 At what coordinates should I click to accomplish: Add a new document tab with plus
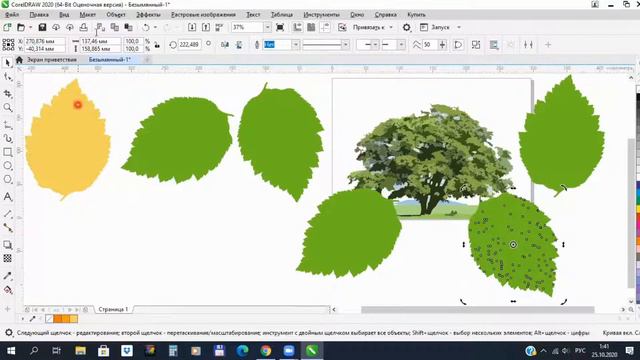[x=147, y=60]
